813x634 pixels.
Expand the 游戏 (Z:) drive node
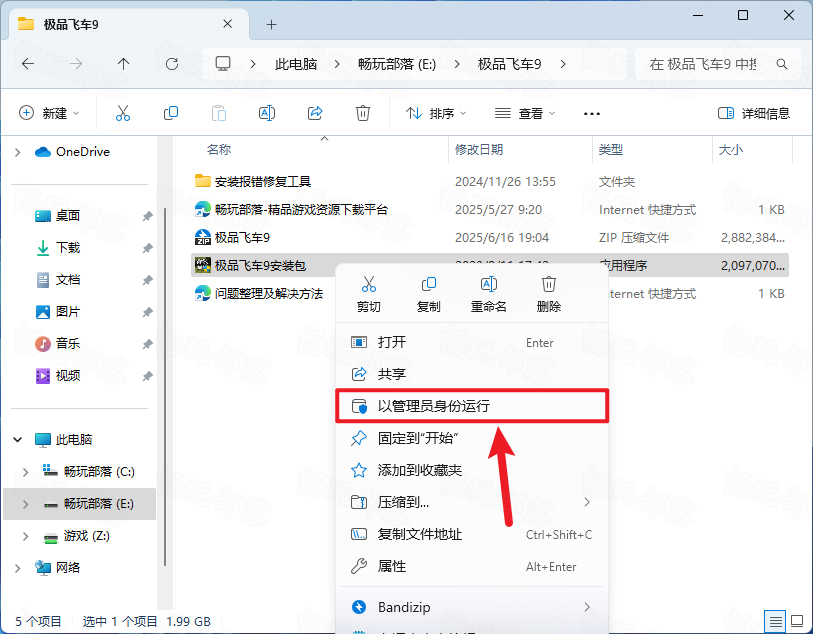25,536
